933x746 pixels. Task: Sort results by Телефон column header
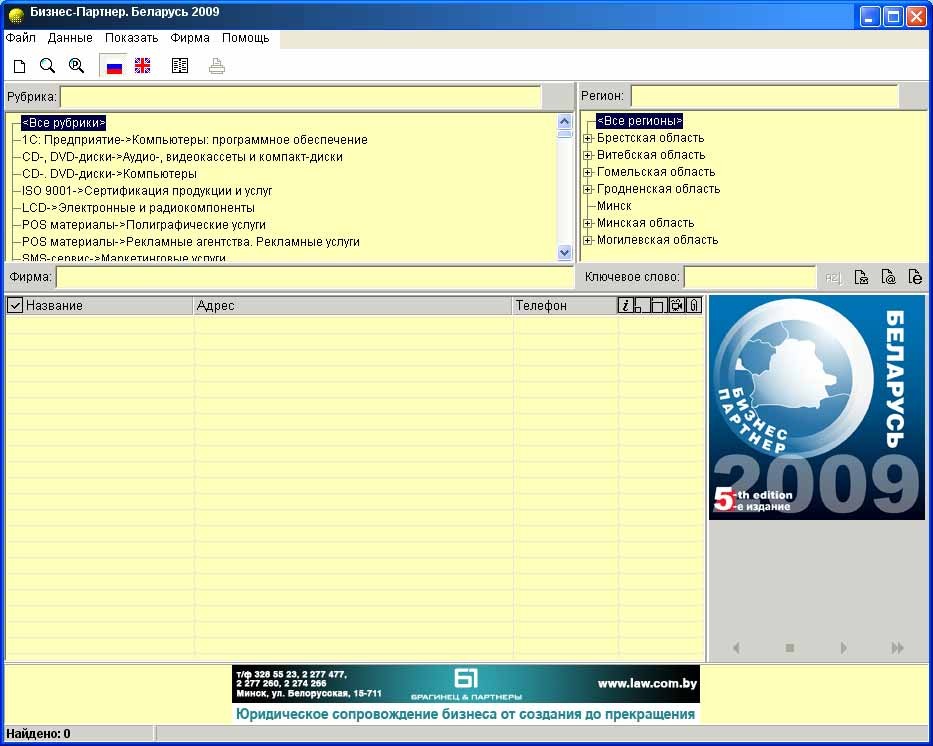pos(565,306)
